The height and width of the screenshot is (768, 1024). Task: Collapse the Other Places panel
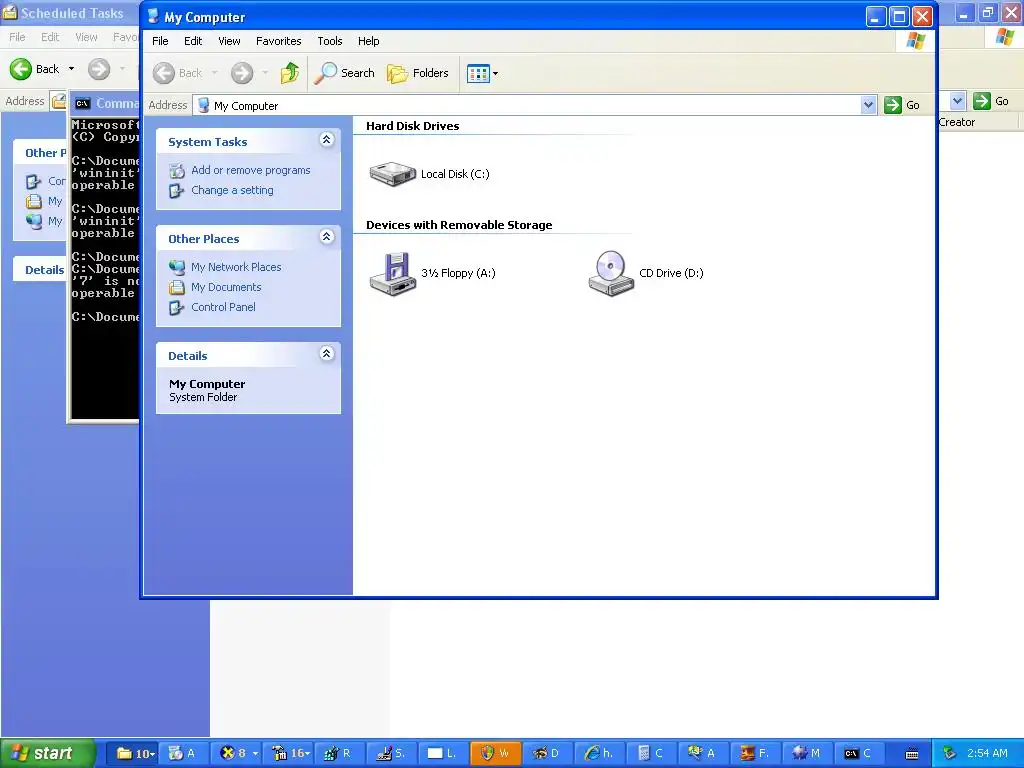coord(327,237)
